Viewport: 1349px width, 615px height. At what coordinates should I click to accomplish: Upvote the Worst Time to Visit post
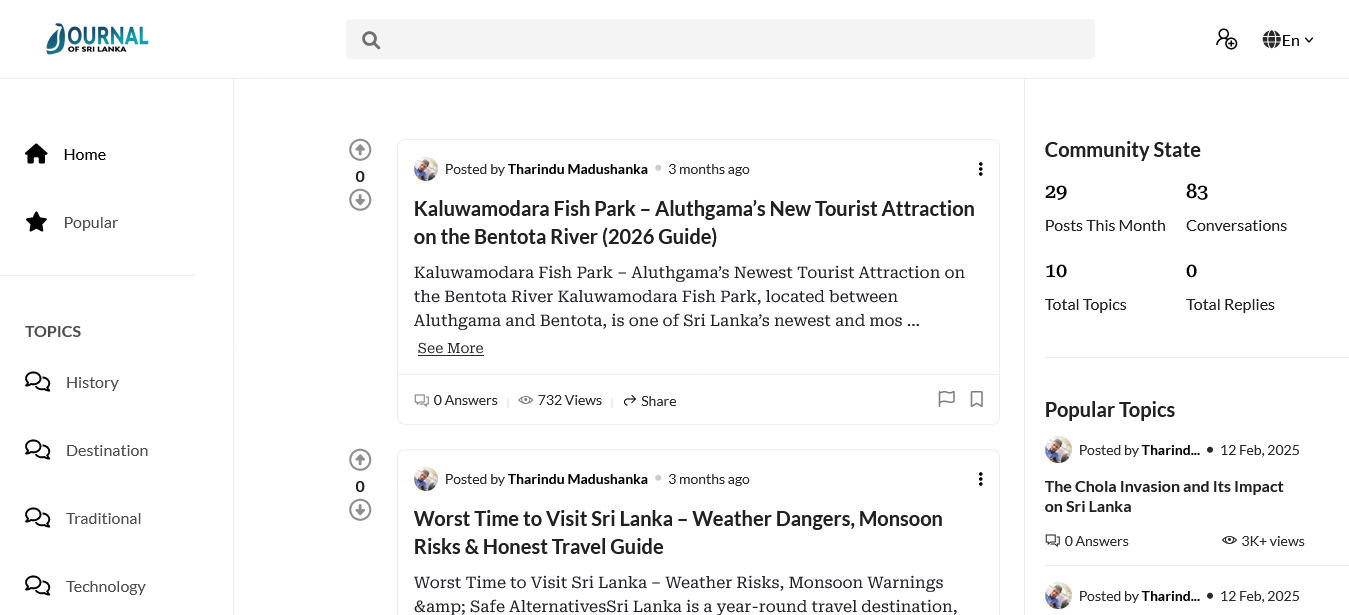[x=360, y=460]
